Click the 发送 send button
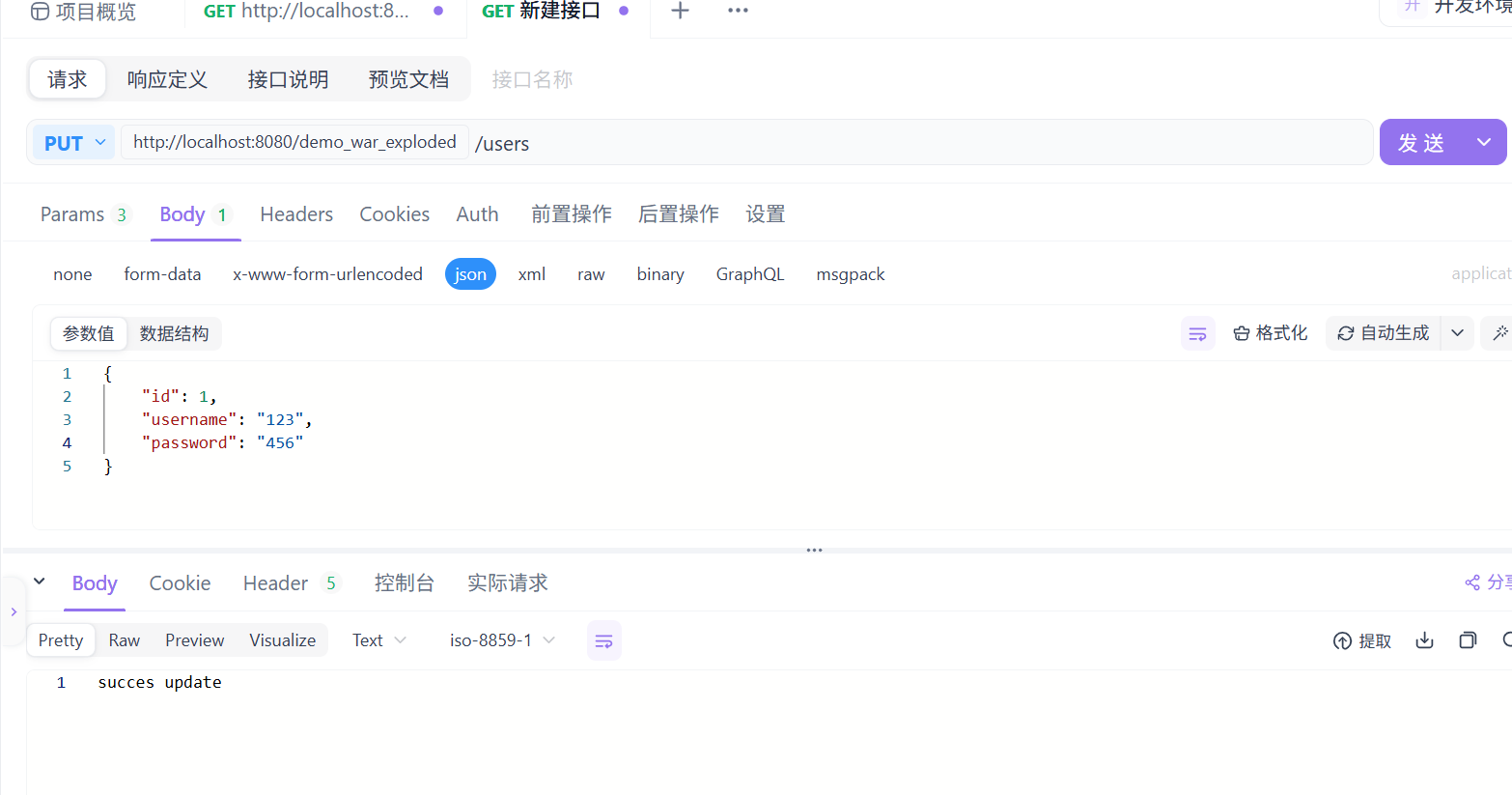Viewport: 1512px width, 795px height. tap(1420, 142)
